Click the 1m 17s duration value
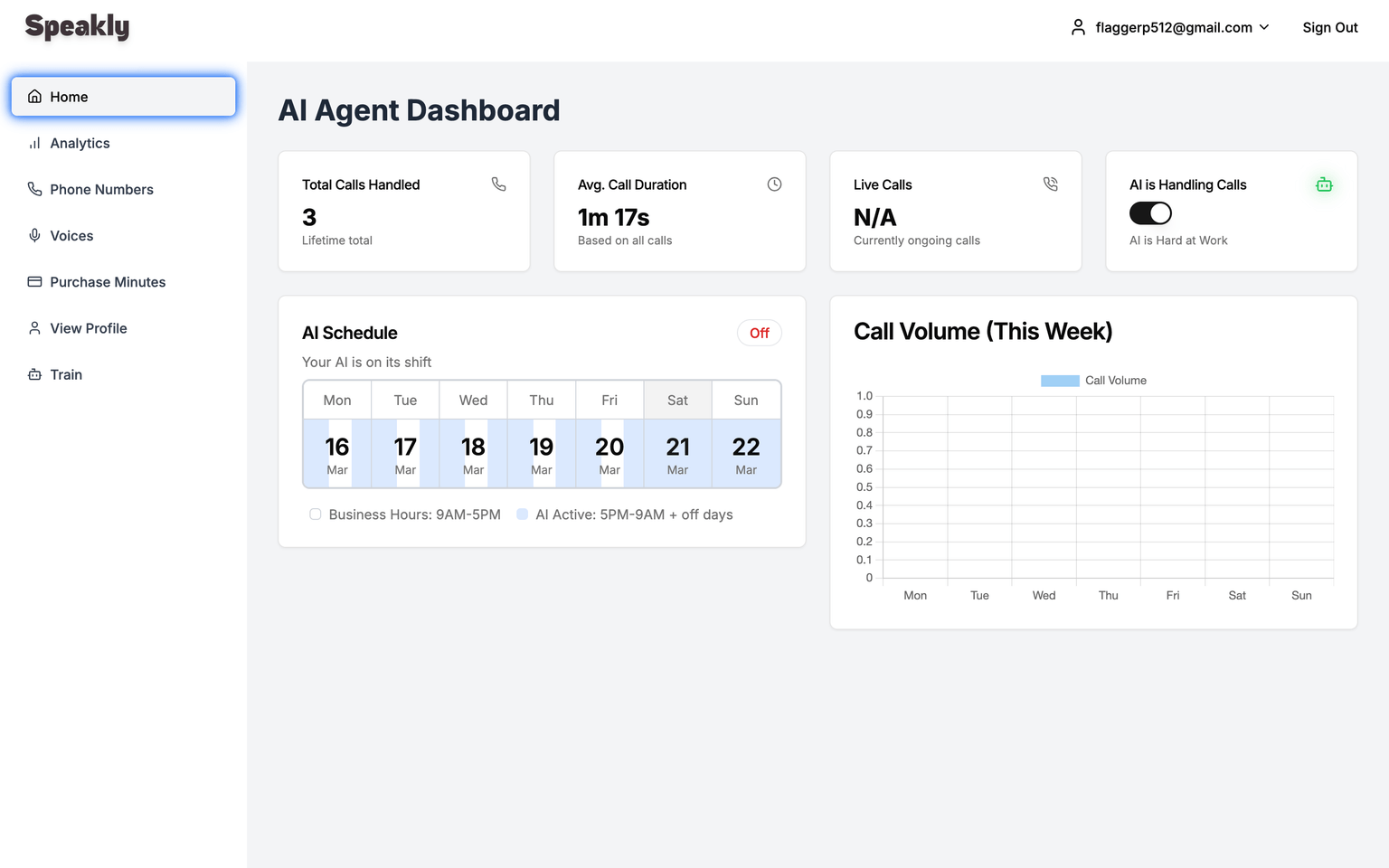1389x868 pixels. point(613,218)
